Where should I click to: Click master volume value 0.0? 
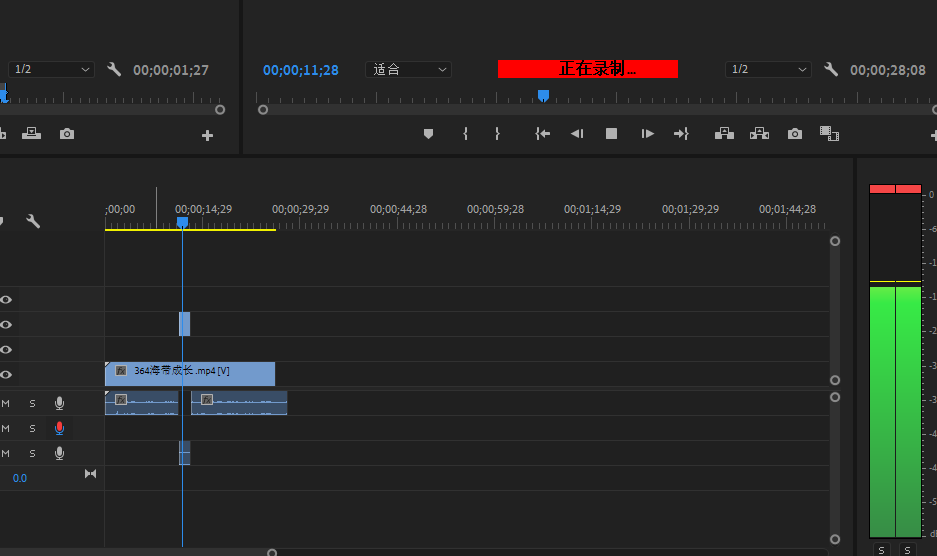(x=20, y=478)
